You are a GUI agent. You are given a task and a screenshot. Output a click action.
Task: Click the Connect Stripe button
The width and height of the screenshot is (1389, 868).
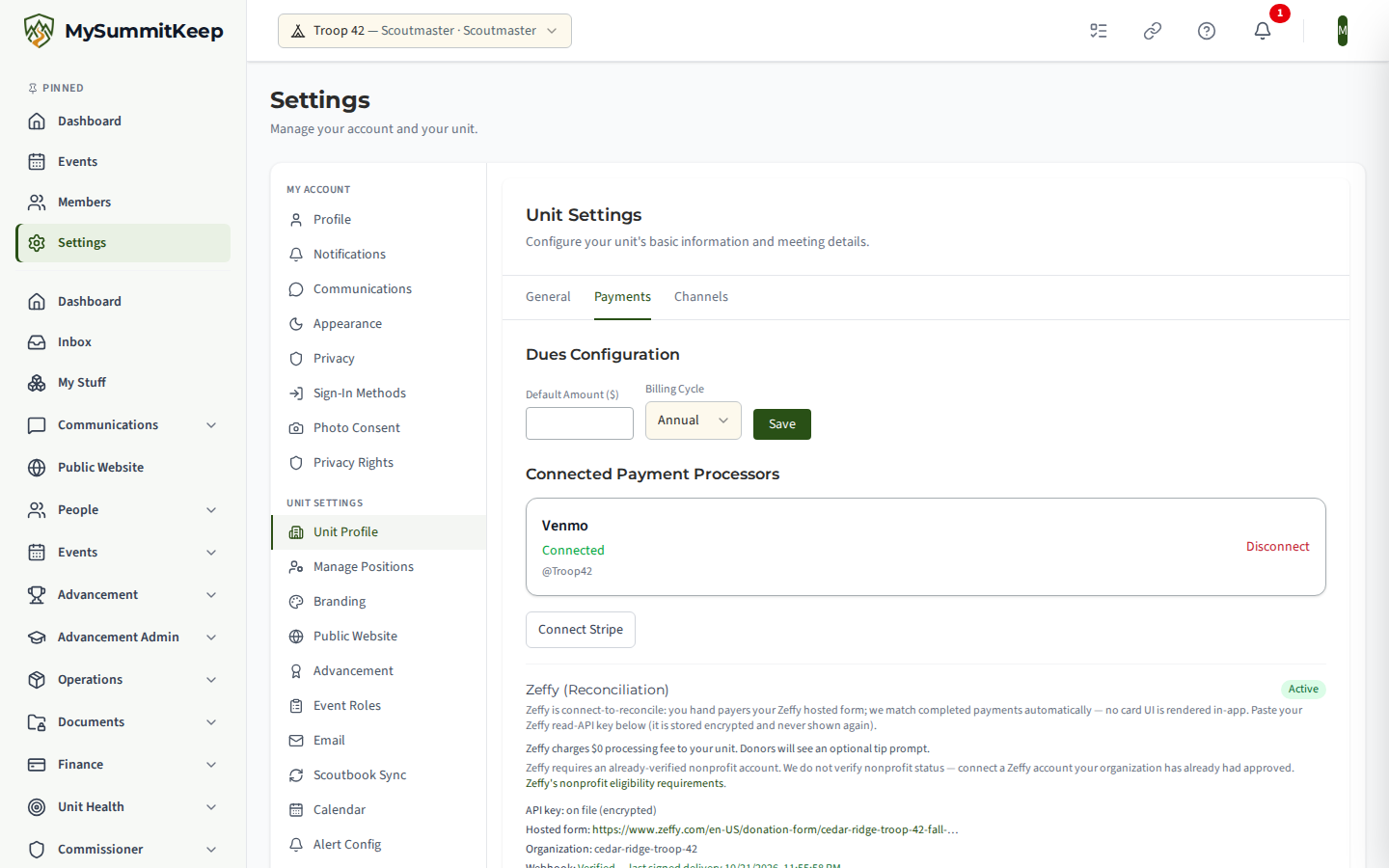coord(581,630)
